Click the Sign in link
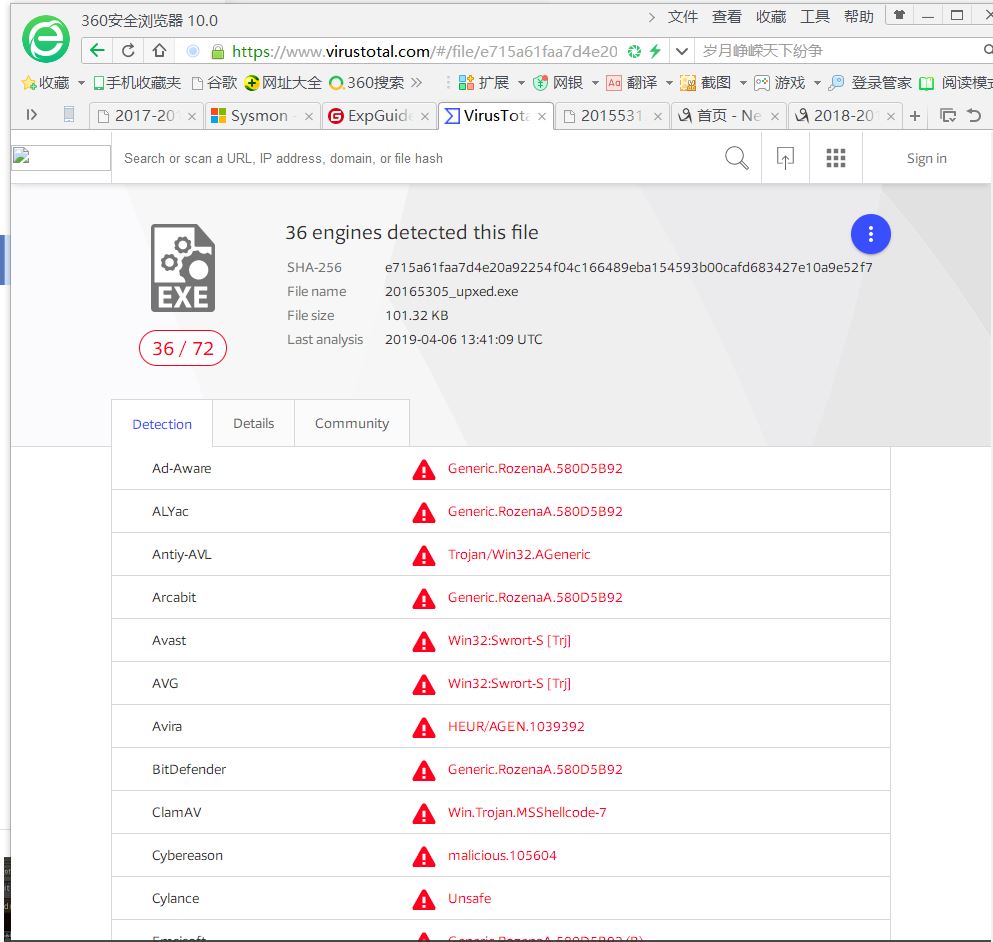993x942 pixels. 927,158
